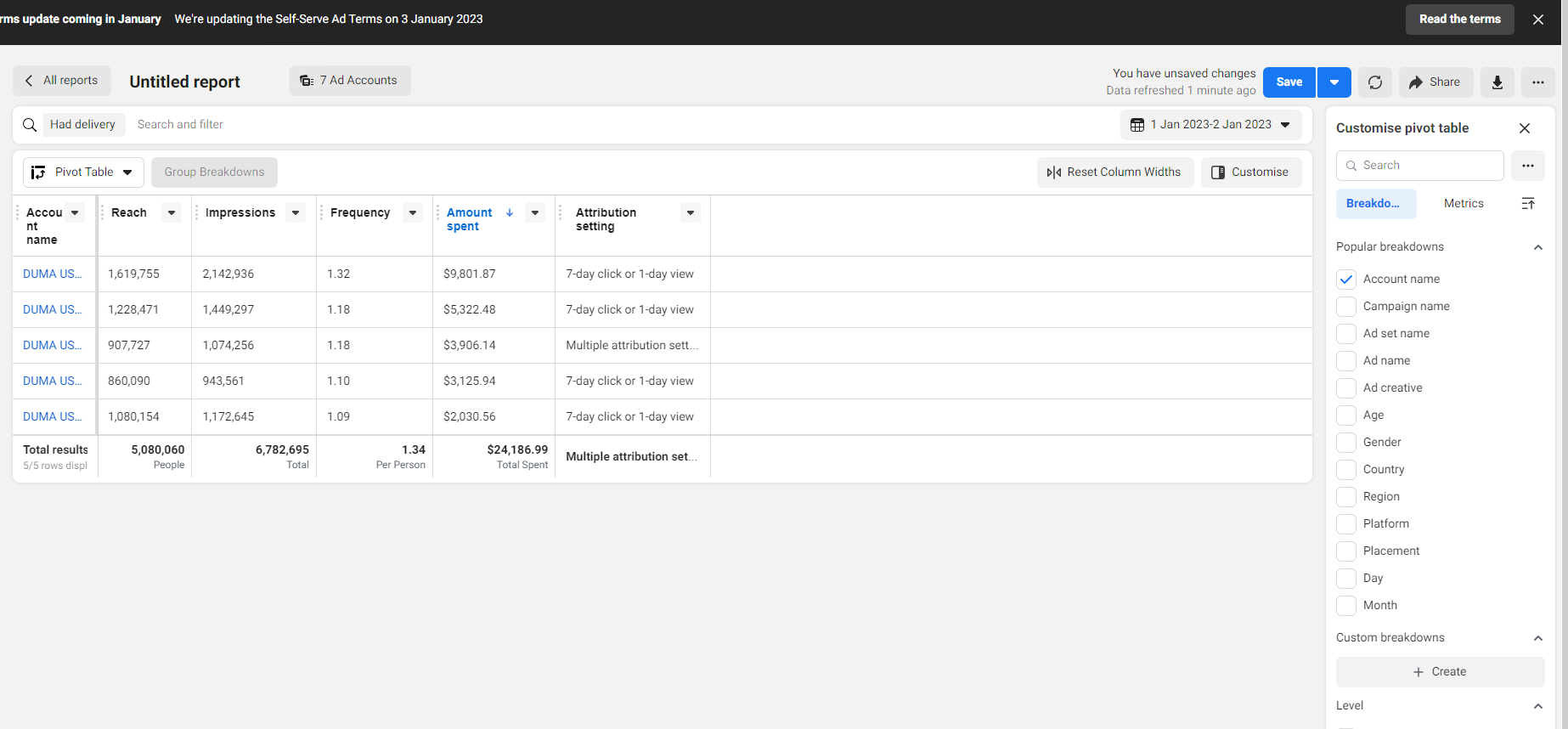Open the DUMA US account with reach 860,090

pyautogui.click(x=53, y=381)
